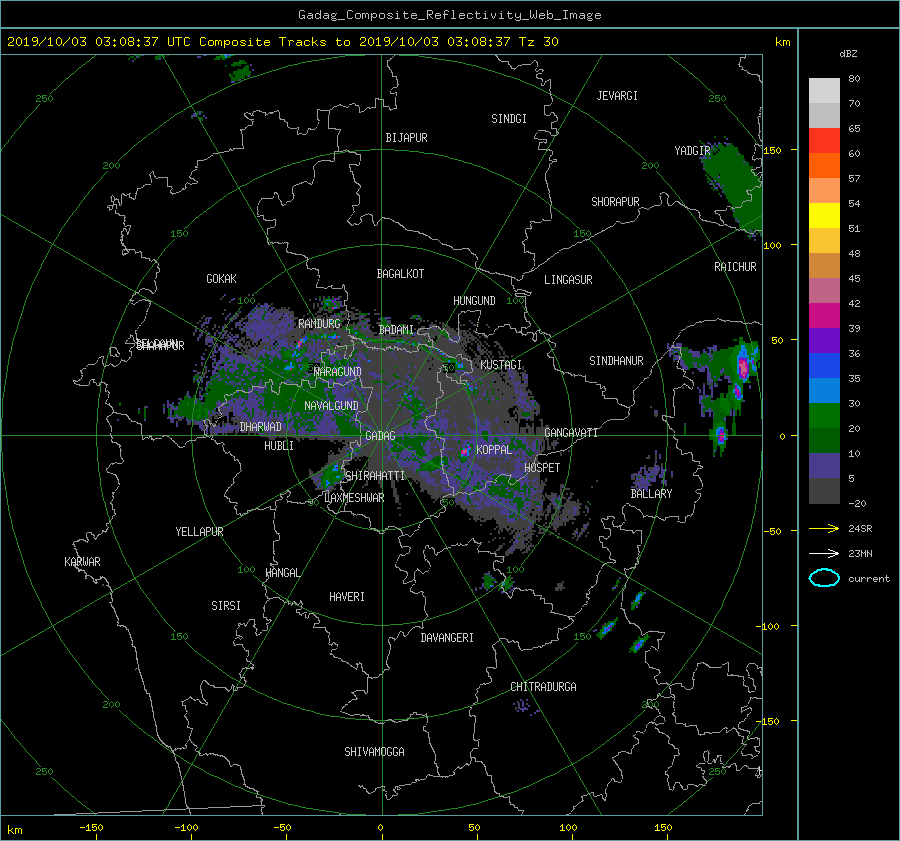This screenshot has height=841, width=900.
Task: Select the light blue 35 dBZ color swatch
Action: pyautogui.click(x=824, y=390)
